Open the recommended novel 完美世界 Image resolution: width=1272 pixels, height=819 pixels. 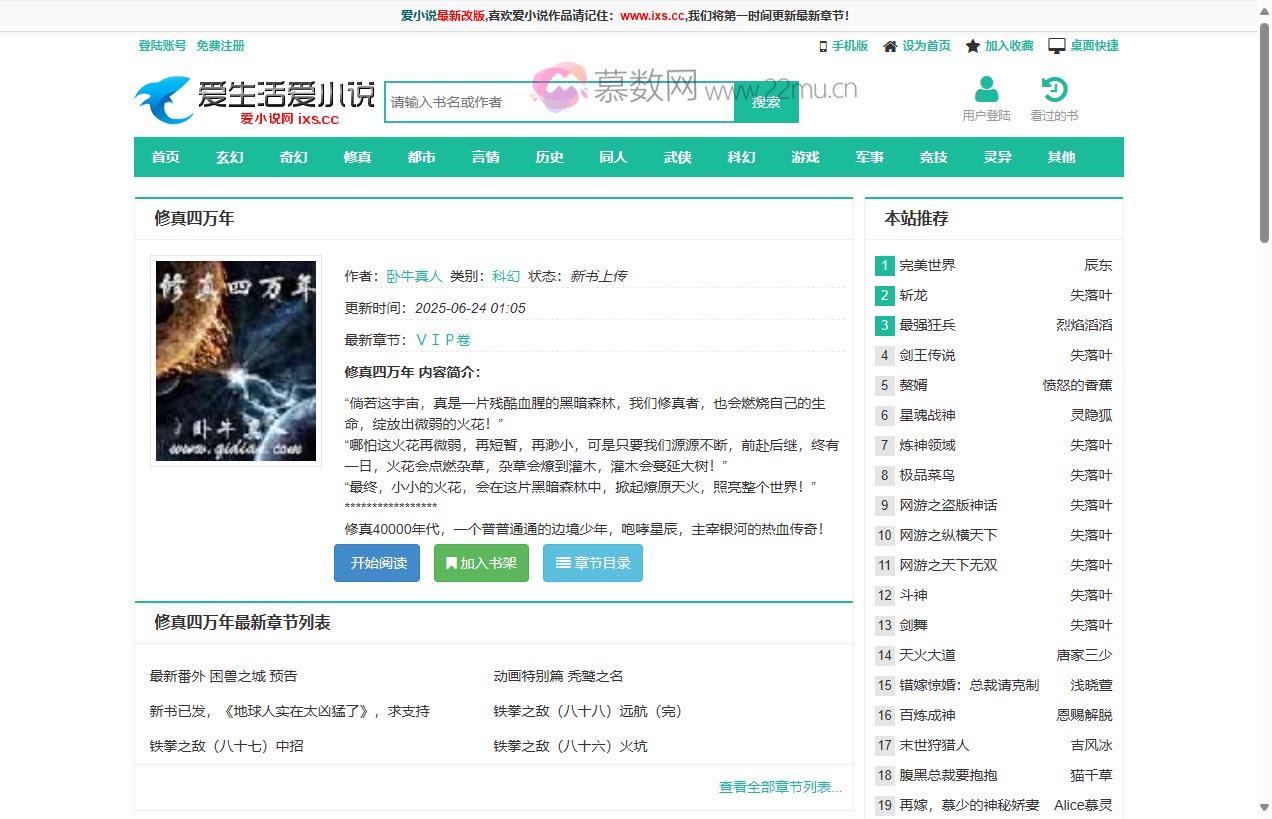pos(929,265)
